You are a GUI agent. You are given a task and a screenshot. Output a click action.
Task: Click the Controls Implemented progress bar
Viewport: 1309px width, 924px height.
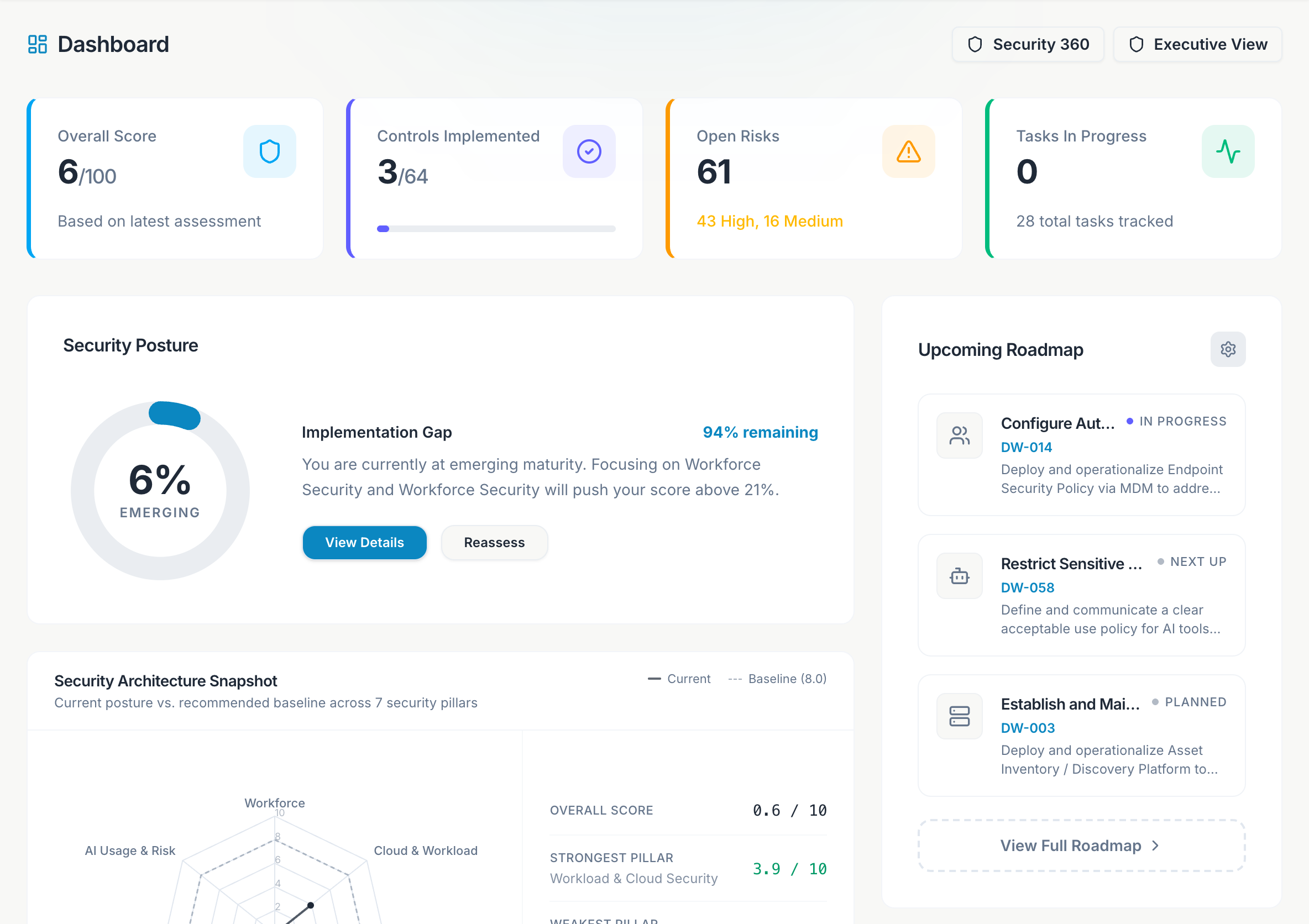tap(496, 229)
